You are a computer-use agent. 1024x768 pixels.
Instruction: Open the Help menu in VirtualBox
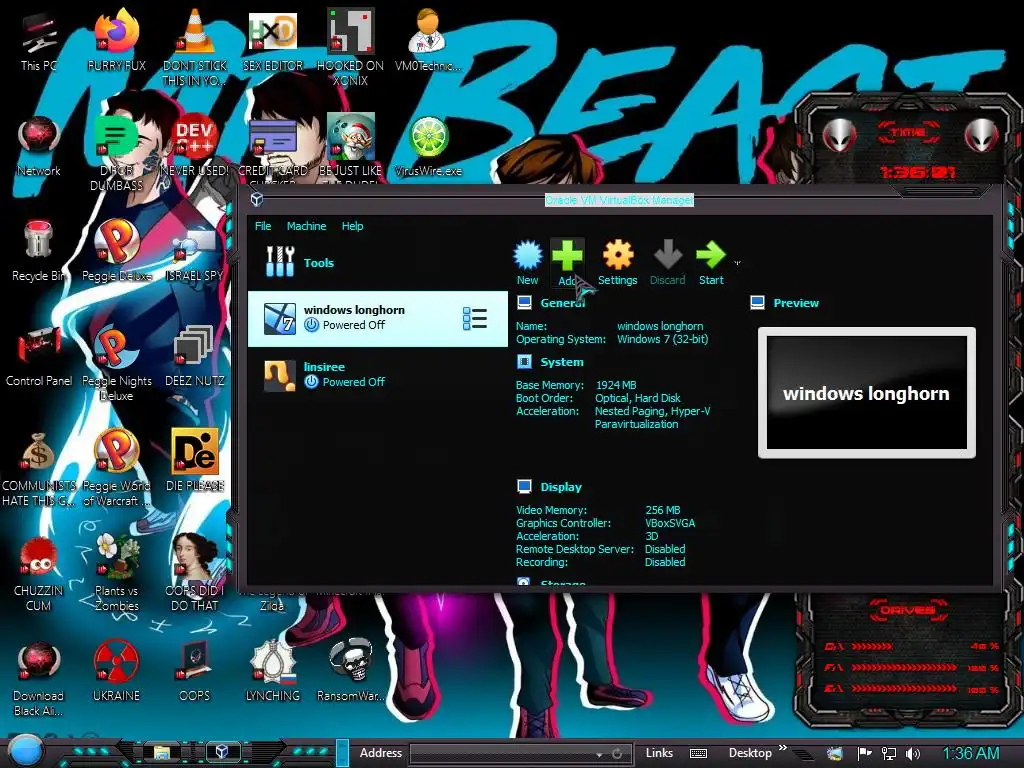pyautogui.click(x=353, y=226)
